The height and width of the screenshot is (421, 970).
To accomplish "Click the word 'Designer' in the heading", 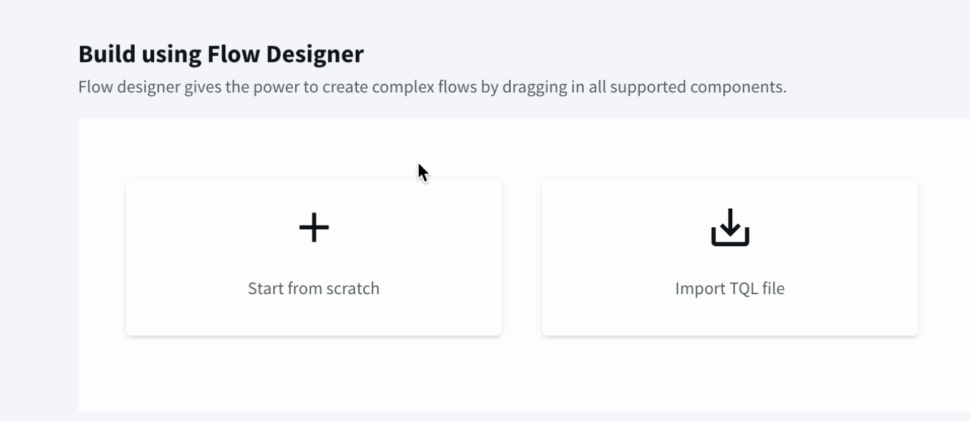I will click(315, 54).
